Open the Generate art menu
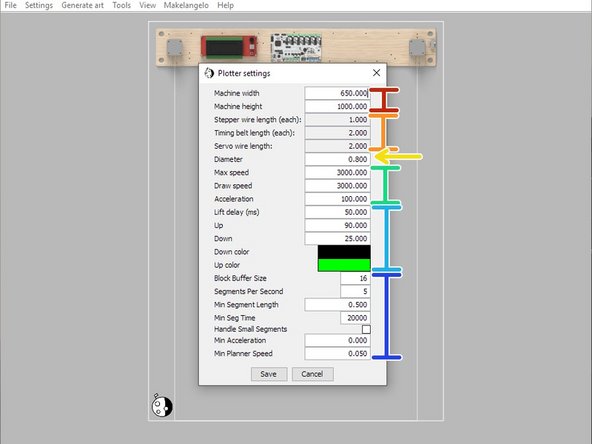592x444 pixels. (83, 5)
